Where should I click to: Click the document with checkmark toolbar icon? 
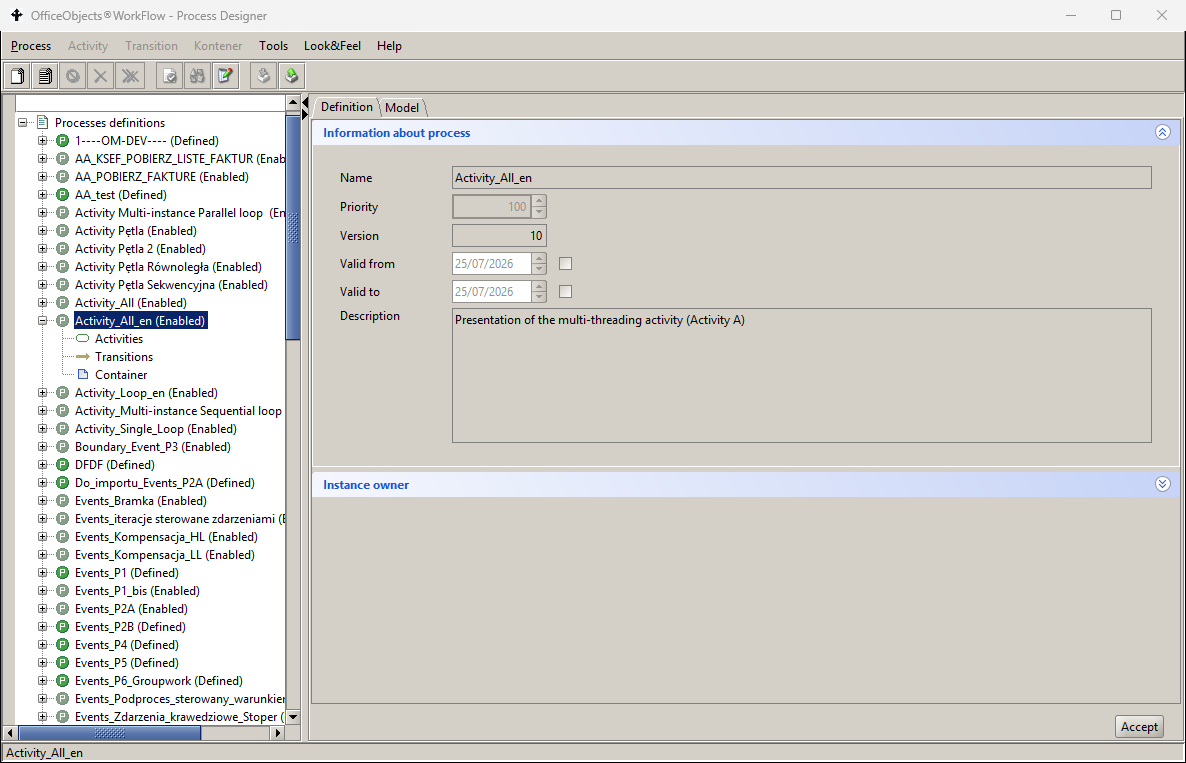pos(169,76)
